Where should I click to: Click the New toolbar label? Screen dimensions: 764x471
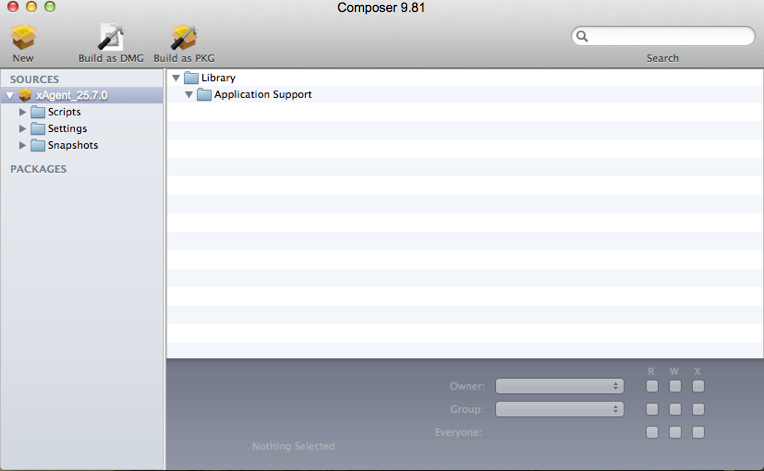click(x=23, y=58)
